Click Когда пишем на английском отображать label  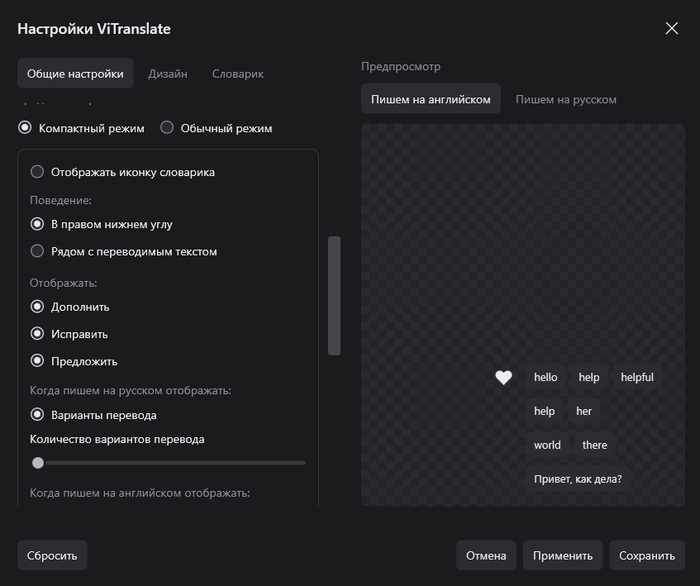point(140,493)
